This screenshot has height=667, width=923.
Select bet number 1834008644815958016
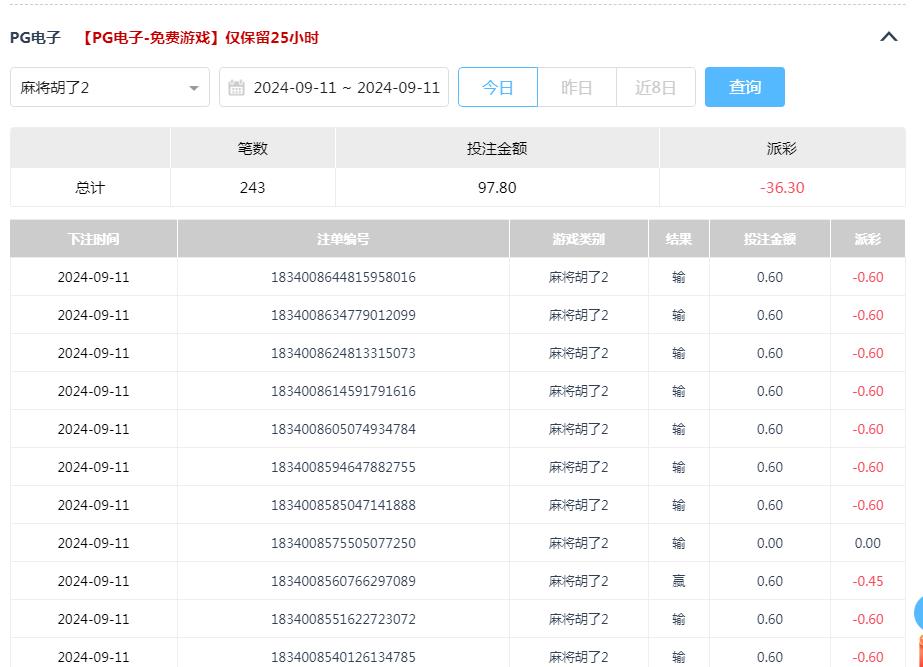[x=342, y=277]
